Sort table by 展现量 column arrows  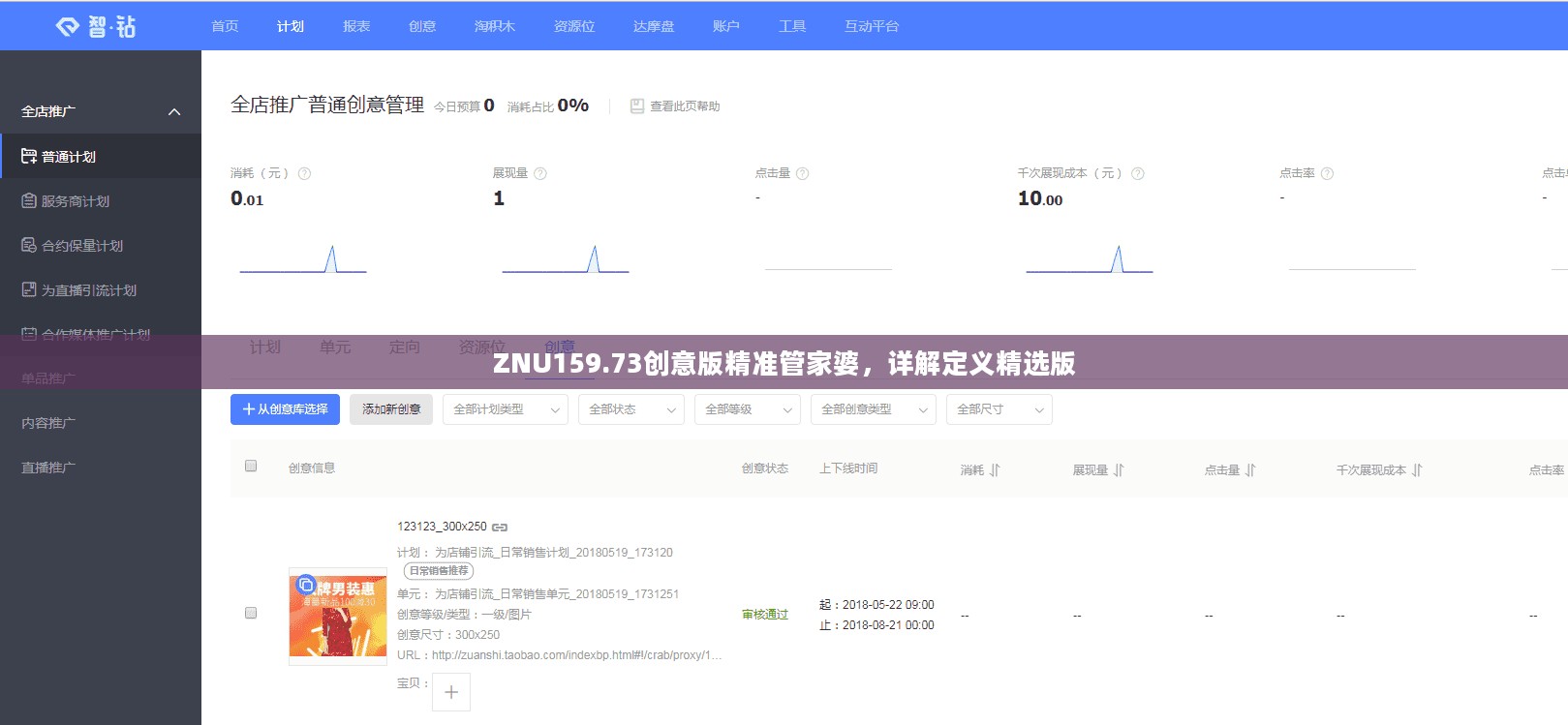(x=1119, y=469)
